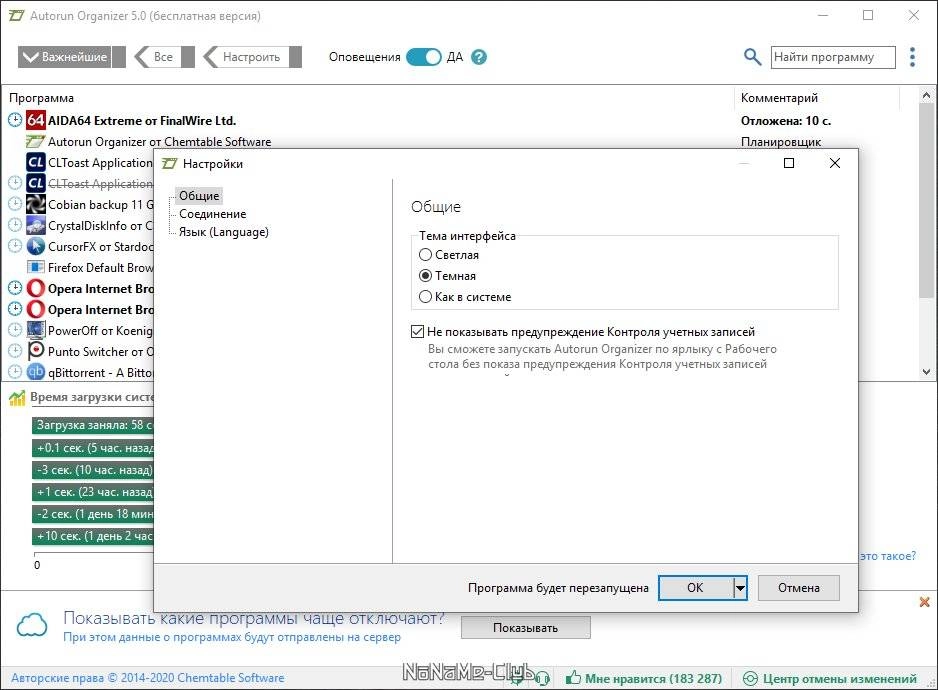This screenshot has width=938, height=690.
Task: Select Общие in settings tree
Action: click(199, 196)
